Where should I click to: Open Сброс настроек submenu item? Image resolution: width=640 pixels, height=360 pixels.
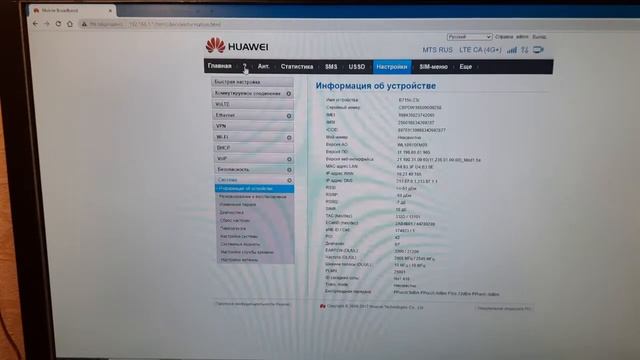(235, 220)
